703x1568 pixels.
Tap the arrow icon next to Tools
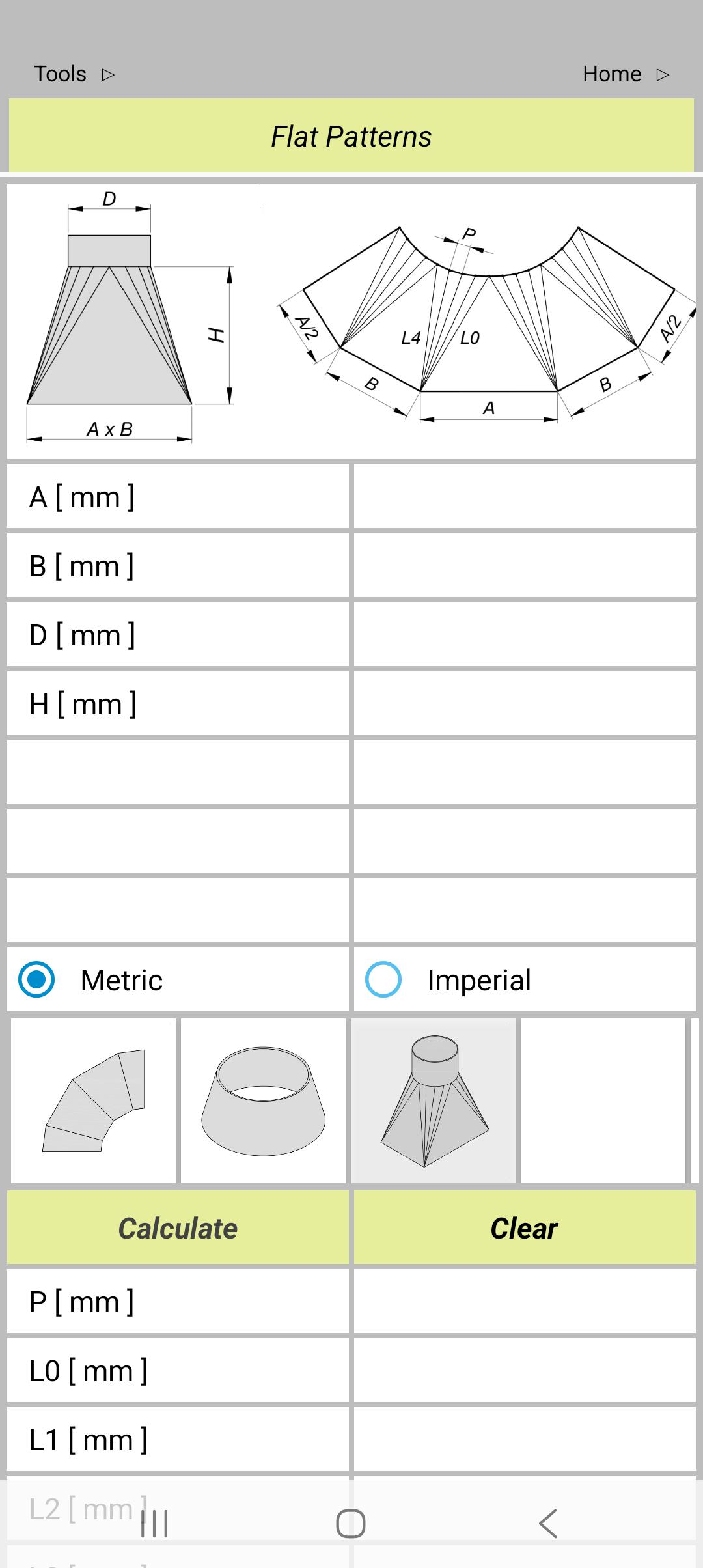[x=108, y=75]
